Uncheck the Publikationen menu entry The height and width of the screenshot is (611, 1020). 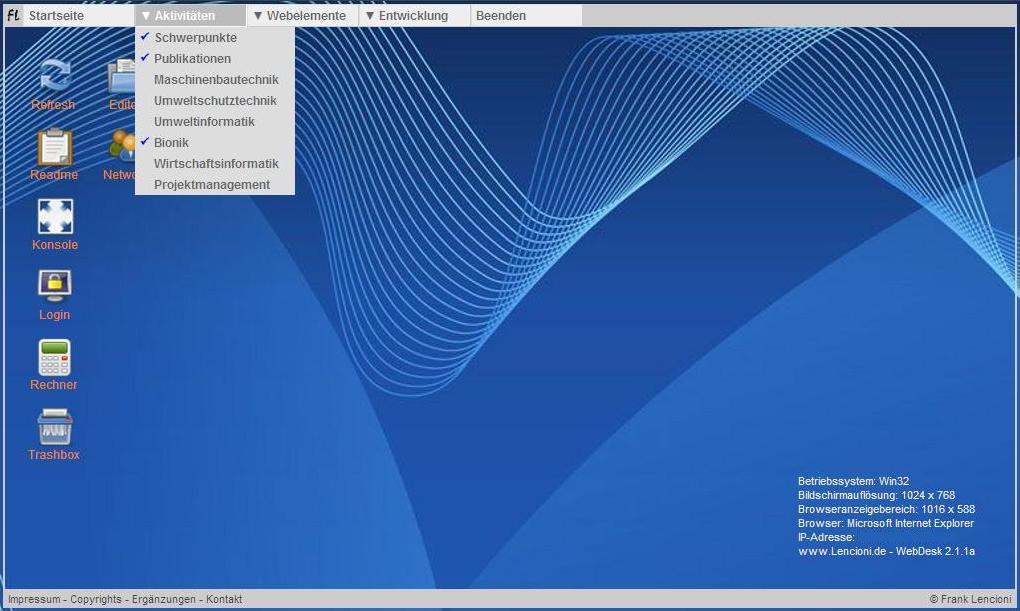pyautogui.click(x=192, y=59)
